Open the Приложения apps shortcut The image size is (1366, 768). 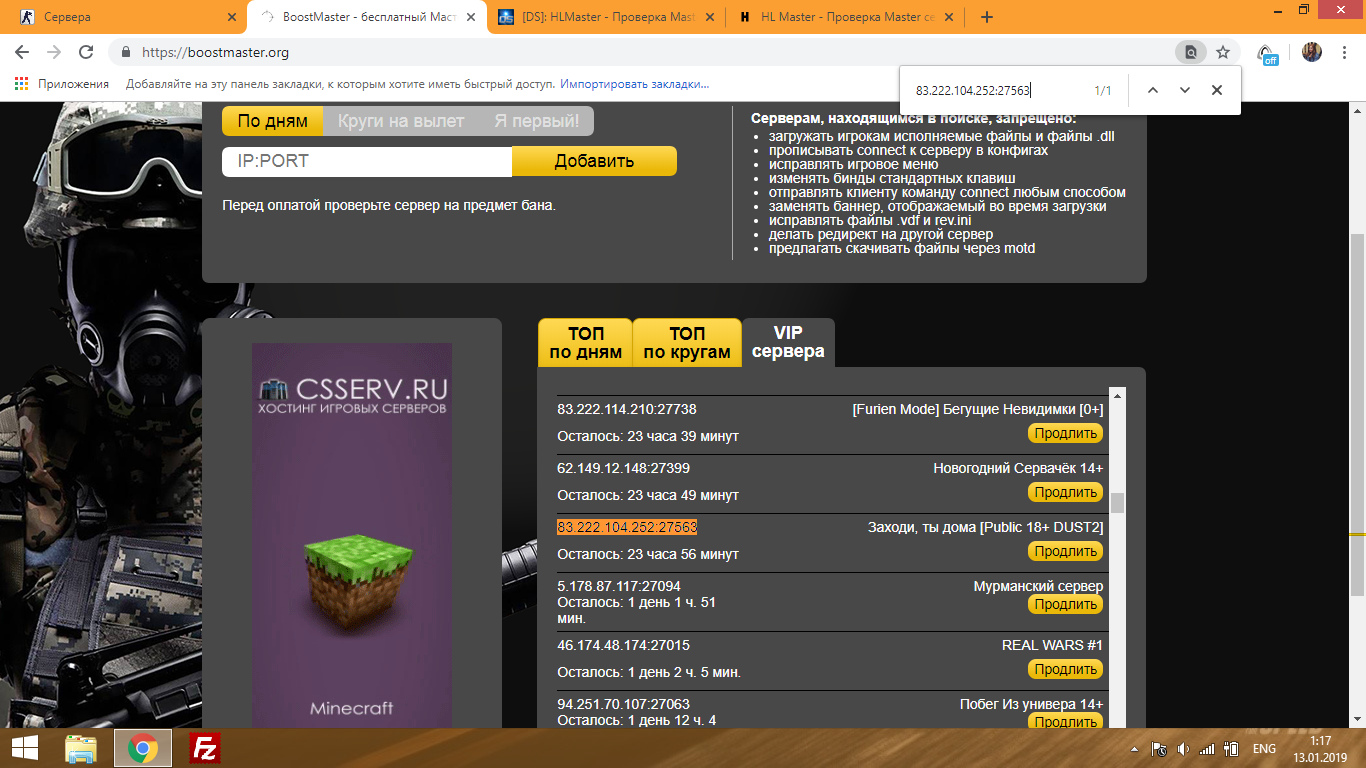(x=62, y=84)
